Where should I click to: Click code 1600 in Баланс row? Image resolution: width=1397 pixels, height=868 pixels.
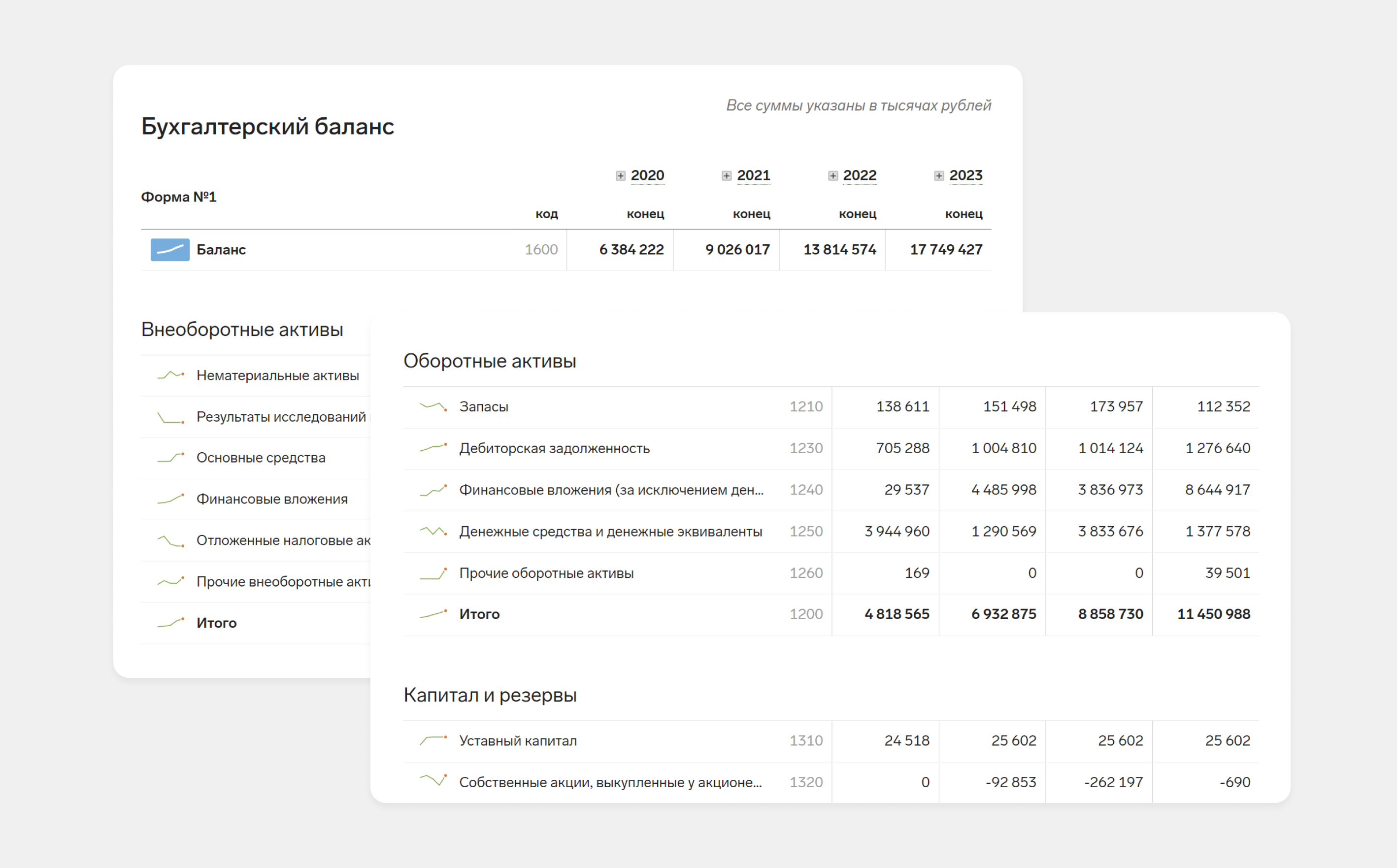pyautogui.click(x=541, y=250)
